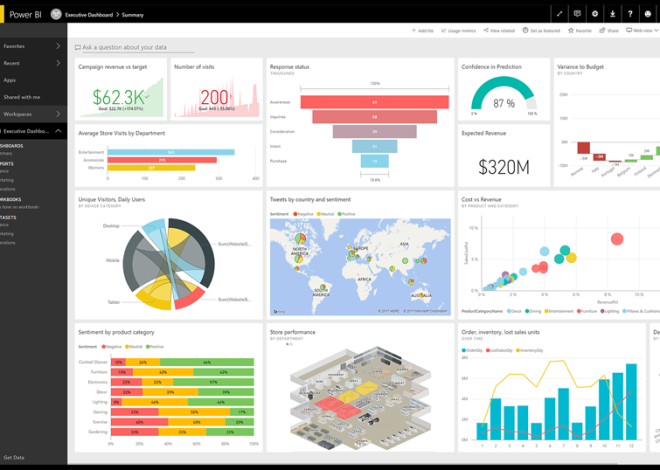Enter full screen mode icon
This screenshot has height=470, width=660.
(559, 14)
